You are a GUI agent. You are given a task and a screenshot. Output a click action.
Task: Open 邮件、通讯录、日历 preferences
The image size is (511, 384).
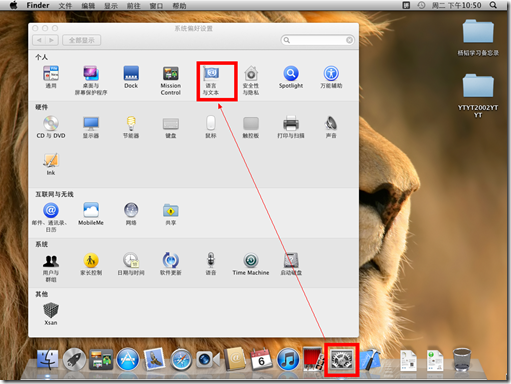[x=51, y=217]
